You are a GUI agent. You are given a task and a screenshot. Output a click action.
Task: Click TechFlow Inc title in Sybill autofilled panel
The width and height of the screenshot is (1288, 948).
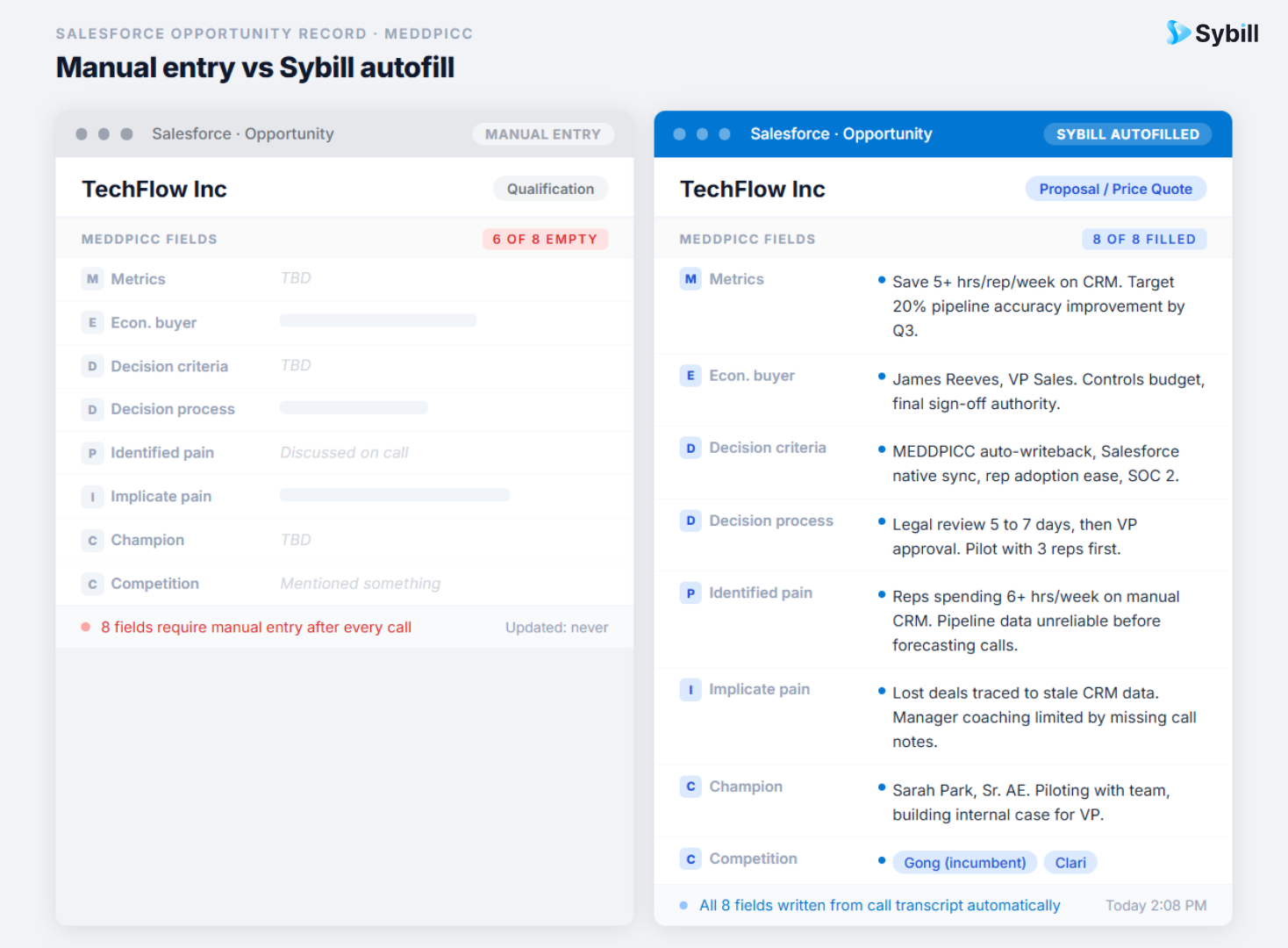753,189
